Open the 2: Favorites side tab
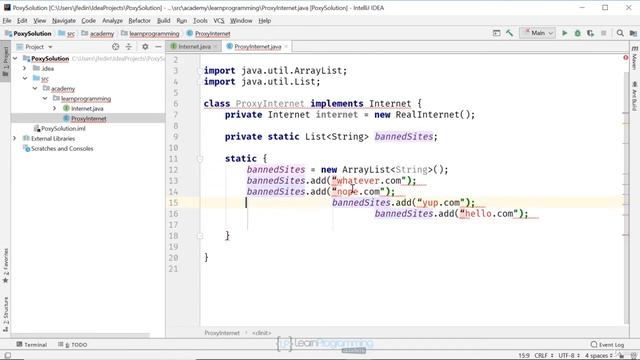Viewport: 640px width, 360px height. tap(5, 266)
